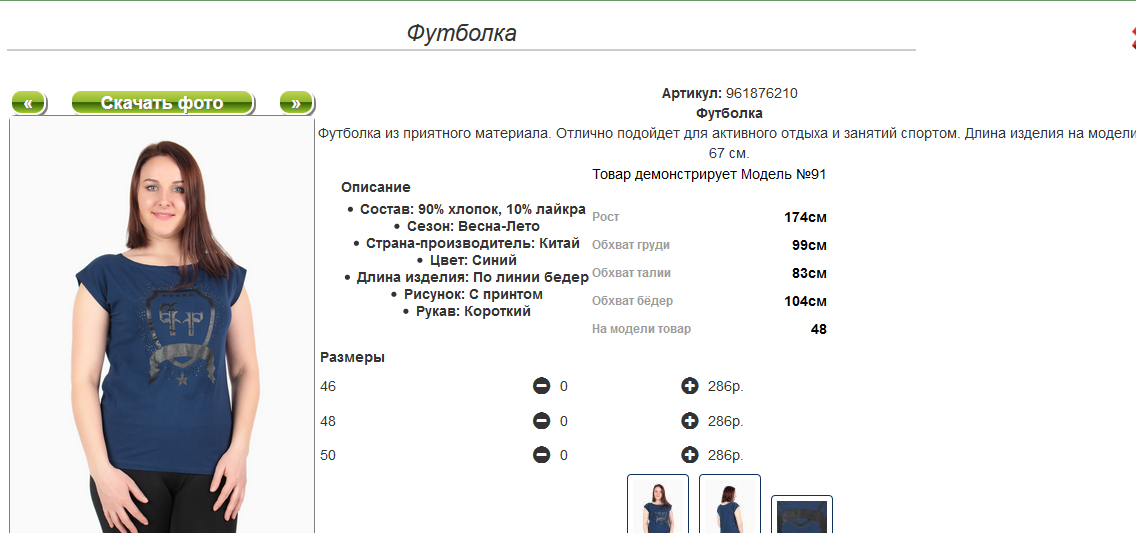Decrease quantity for size 46
This screenshot has width=1136, height=533.
541,386
